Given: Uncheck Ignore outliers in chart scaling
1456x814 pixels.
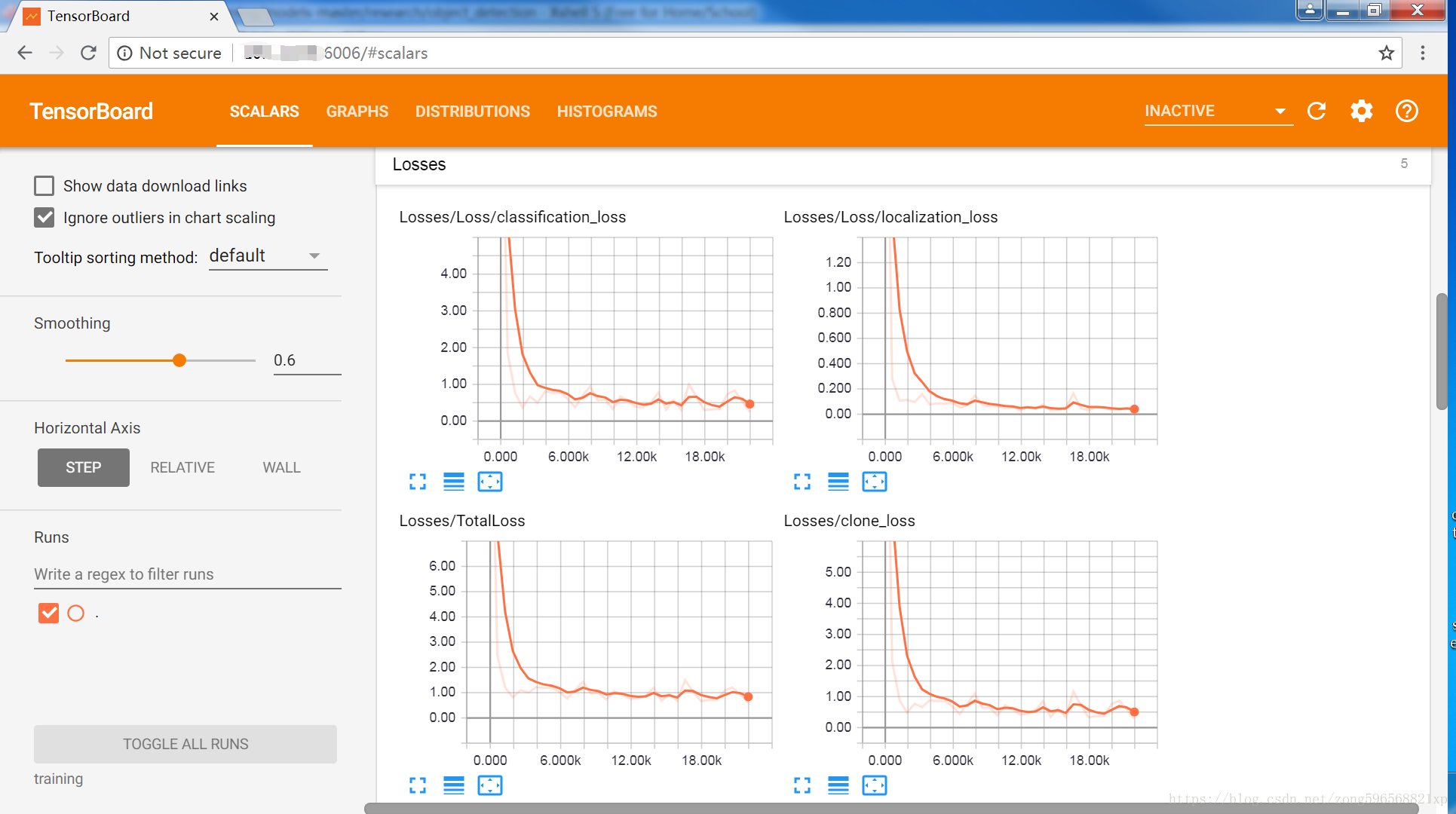Looking at the screenshot, I should click(x=44, y=218).
